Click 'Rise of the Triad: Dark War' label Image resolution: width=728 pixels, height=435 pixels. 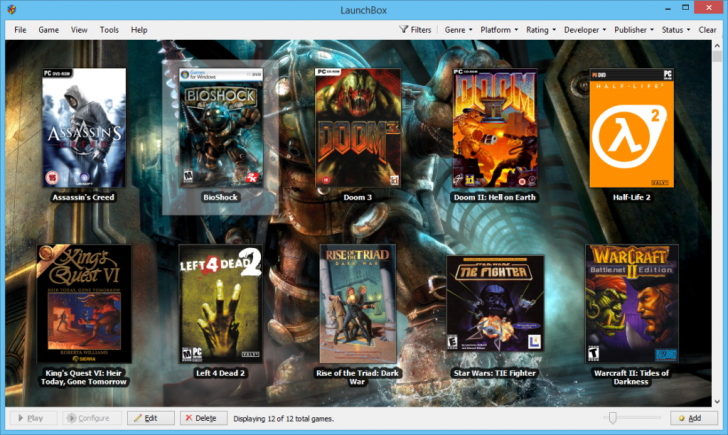357,377
